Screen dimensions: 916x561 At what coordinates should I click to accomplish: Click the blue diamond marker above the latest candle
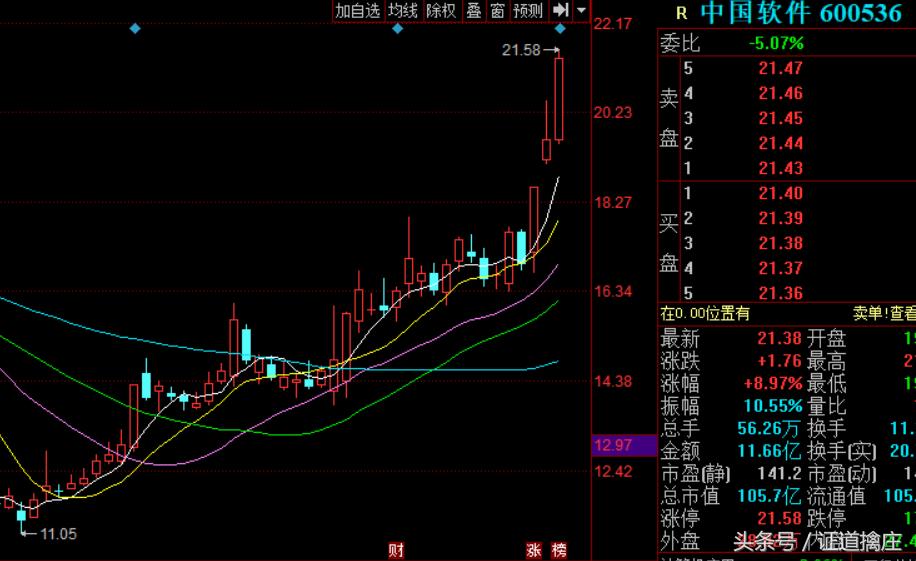[560, 28]
